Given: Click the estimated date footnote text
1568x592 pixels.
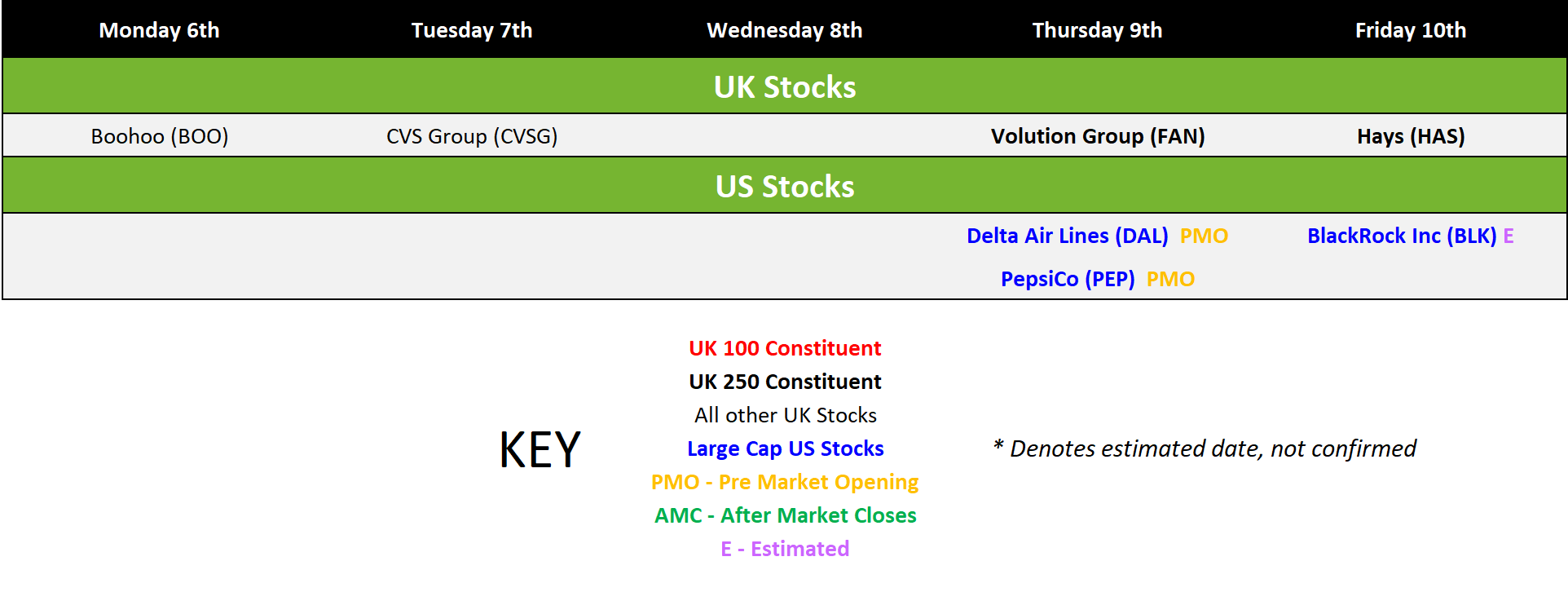Looking at the screenshot, I should [1205, 448].
